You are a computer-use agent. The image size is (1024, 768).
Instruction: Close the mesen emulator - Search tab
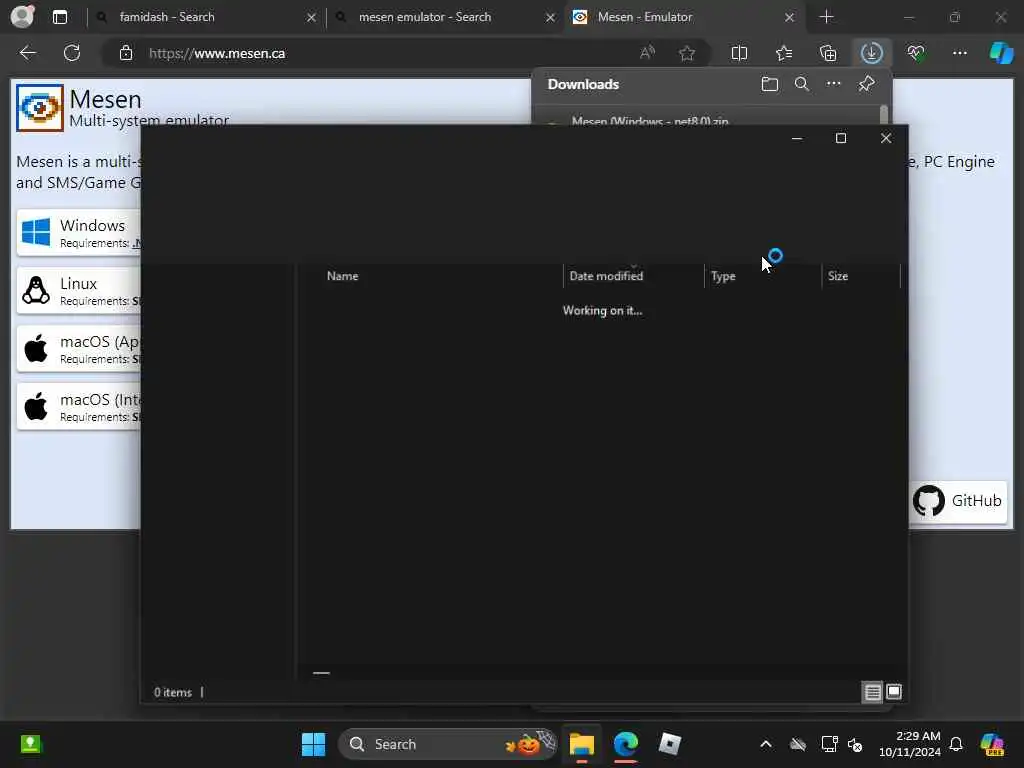coord(551,18)
